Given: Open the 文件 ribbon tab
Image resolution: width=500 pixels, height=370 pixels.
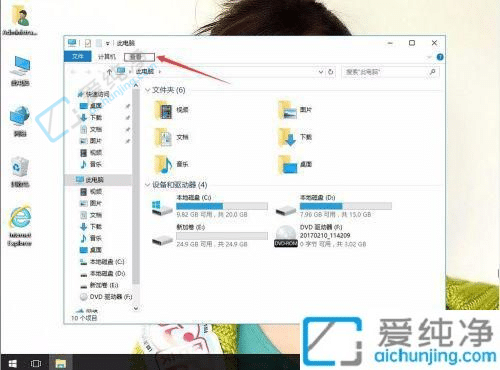Looking at the screenshot, I should click(x=78, y=57).
